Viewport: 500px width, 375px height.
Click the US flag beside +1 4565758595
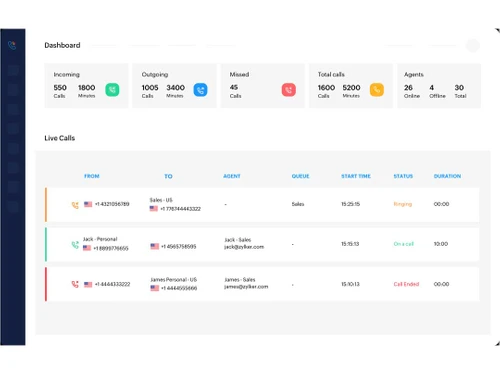[x=155, y=246]
